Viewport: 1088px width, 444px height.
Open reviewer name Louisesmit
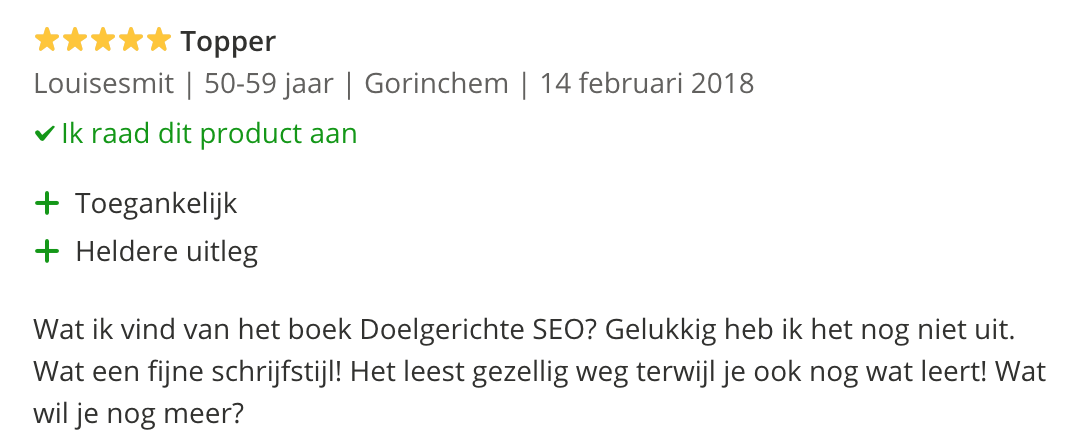(x=105, y=83)
